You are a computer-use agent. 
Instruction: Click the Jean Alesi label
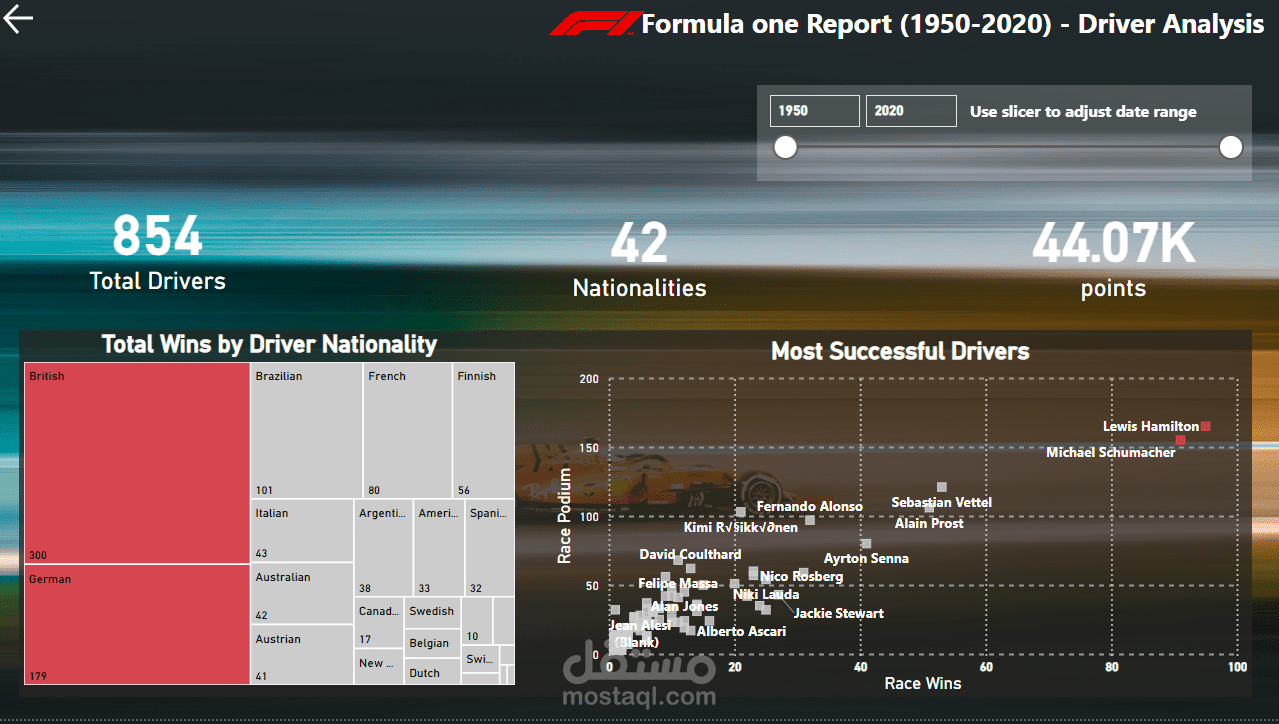pos(641,625)
